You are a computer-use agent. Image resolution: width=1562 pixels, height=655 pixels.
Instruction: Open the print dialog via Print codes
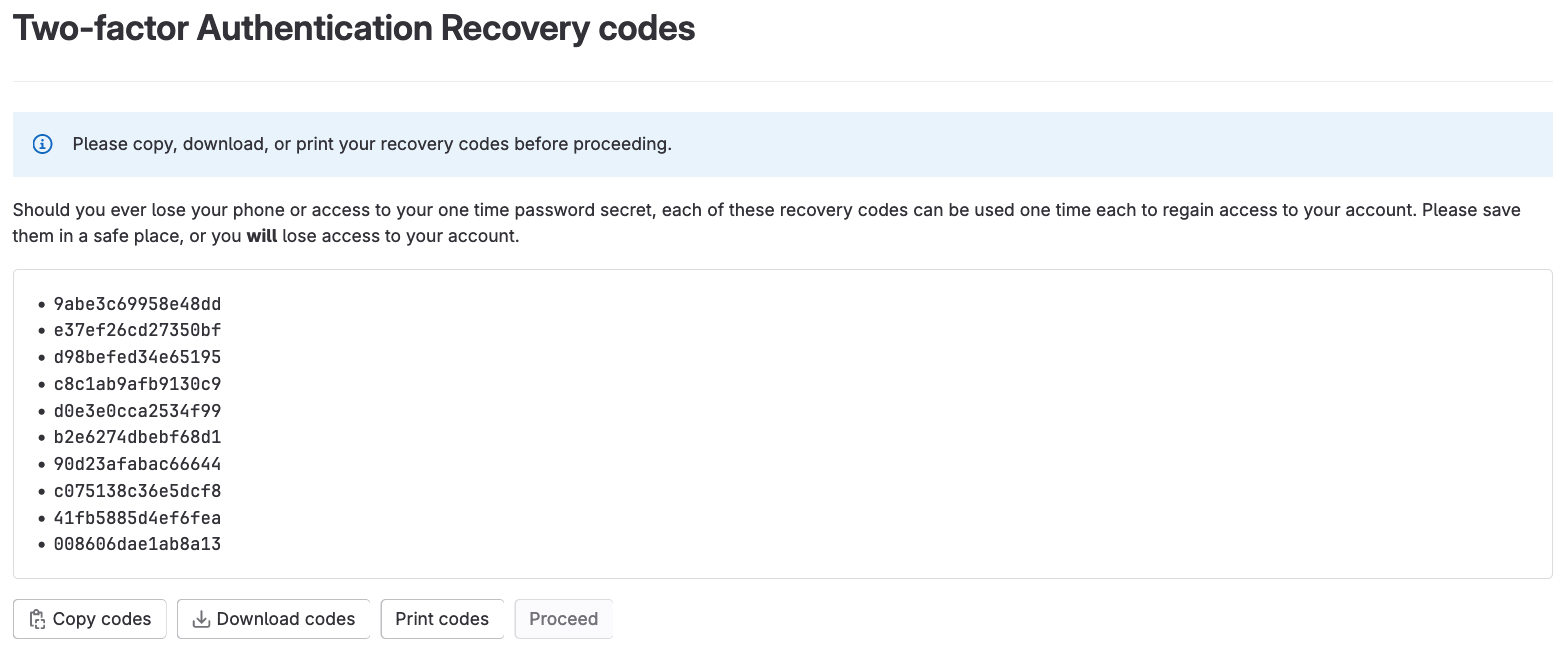442,619
